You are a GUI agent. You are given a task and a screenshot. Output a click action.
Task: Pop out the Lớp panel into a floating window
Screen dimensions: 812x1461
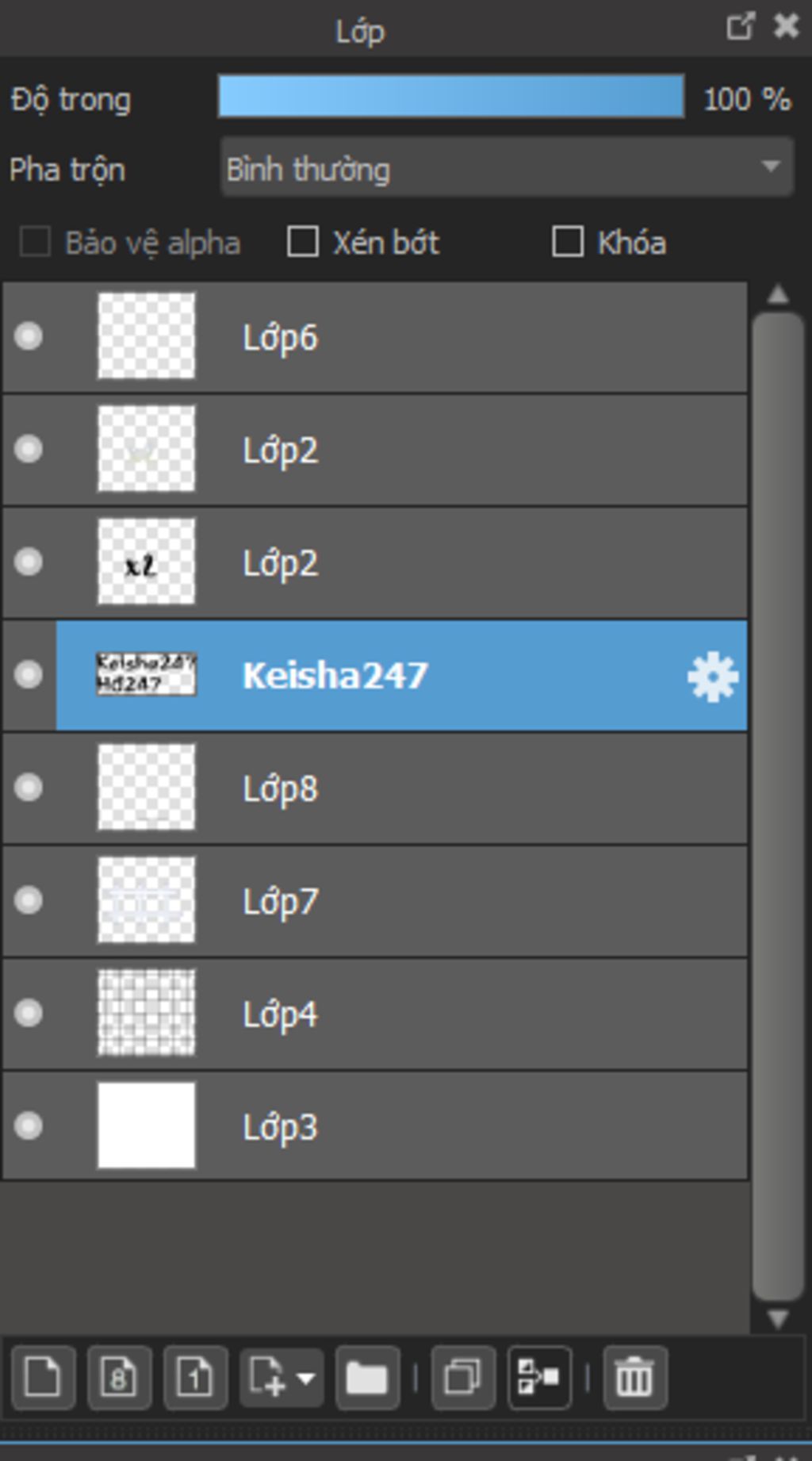tap(739, 27)
